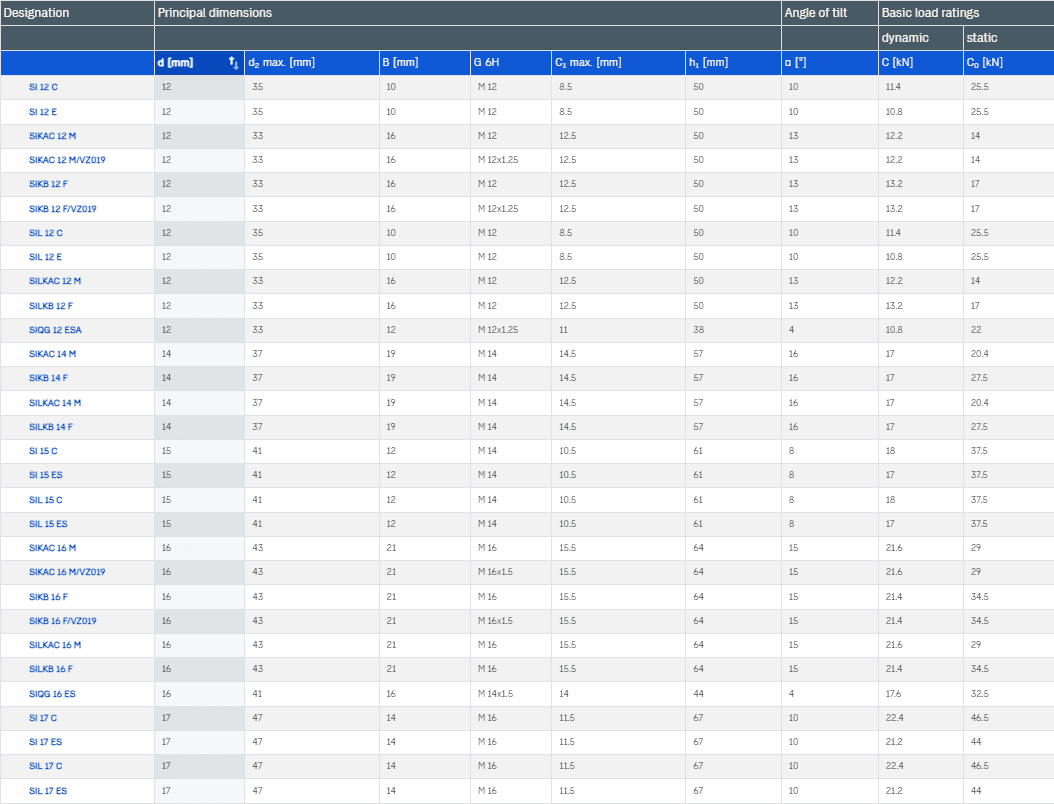Click the G 6H column header
The width and height of the screenshot is (1054, 804).
coord(489,63)
